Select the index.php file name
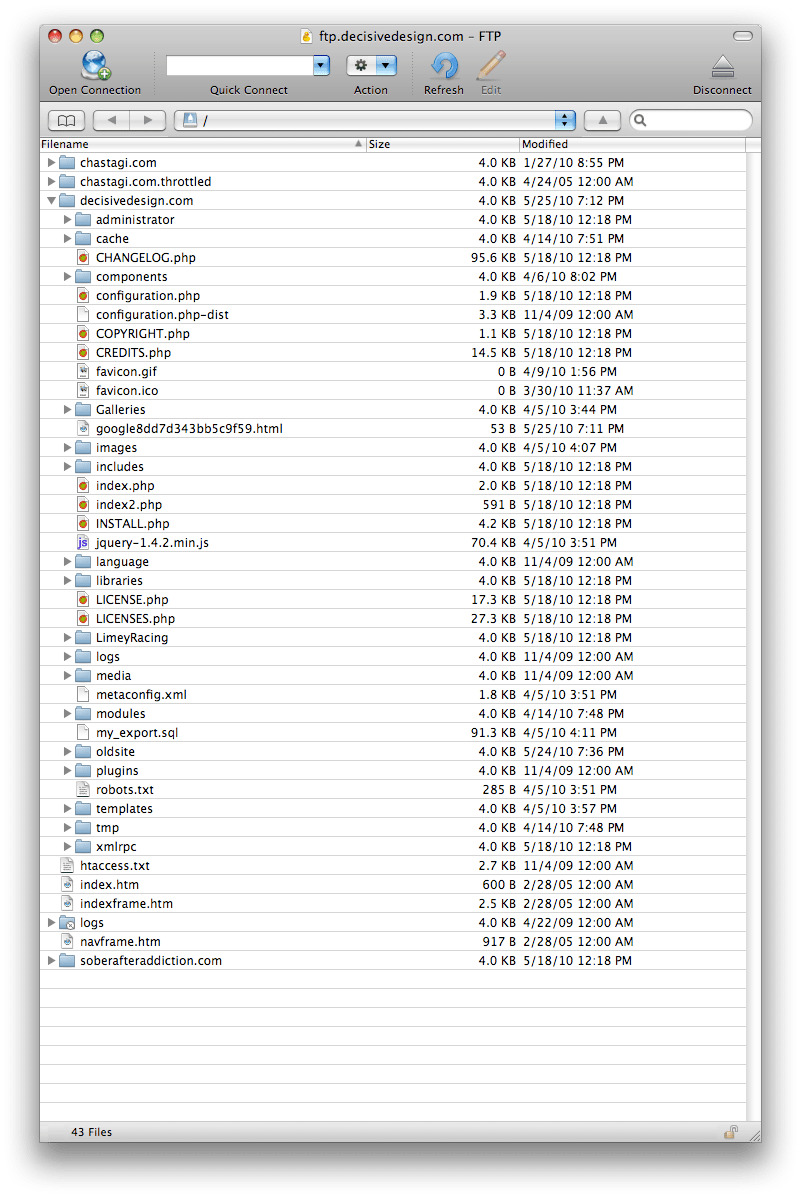The height and width of the screenshot is (1197, 801). click(x=125, y=486)
